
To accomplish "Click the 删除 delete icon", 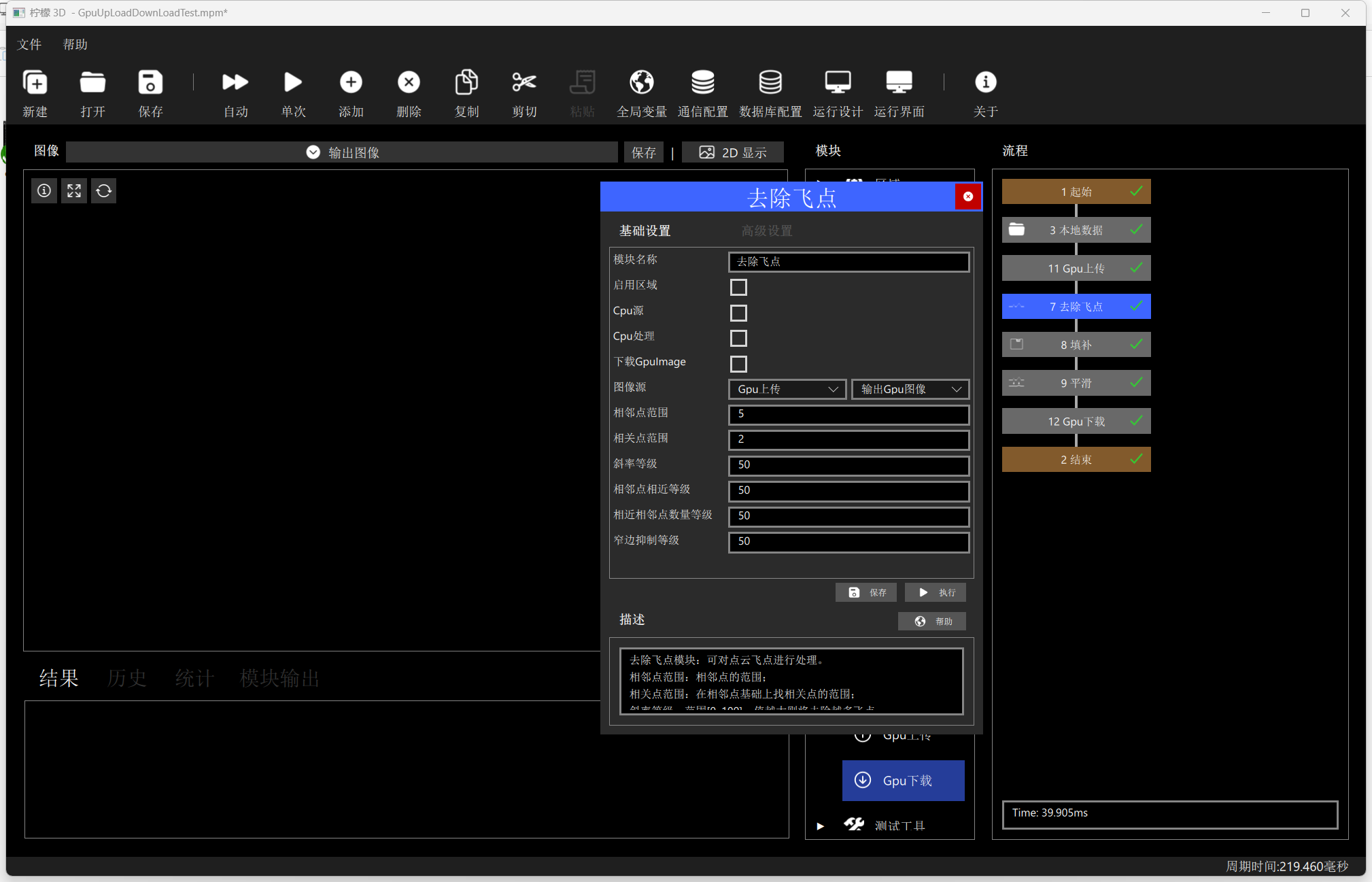I will (409, 82).
